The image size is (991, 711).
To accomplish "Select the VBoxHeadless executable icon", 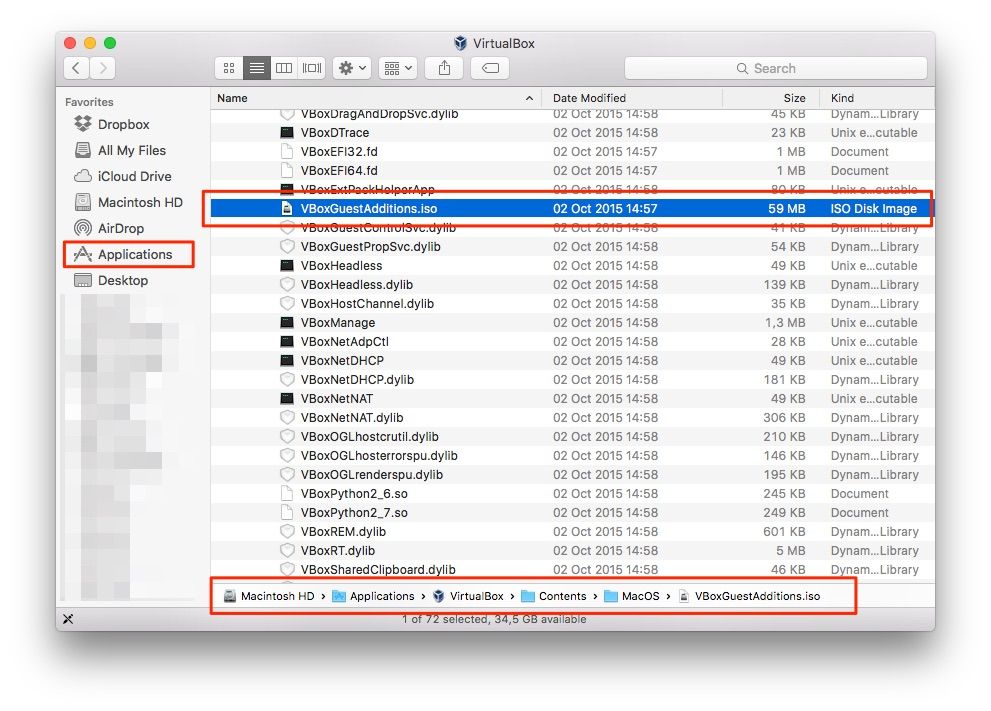I will pos(287,265).
